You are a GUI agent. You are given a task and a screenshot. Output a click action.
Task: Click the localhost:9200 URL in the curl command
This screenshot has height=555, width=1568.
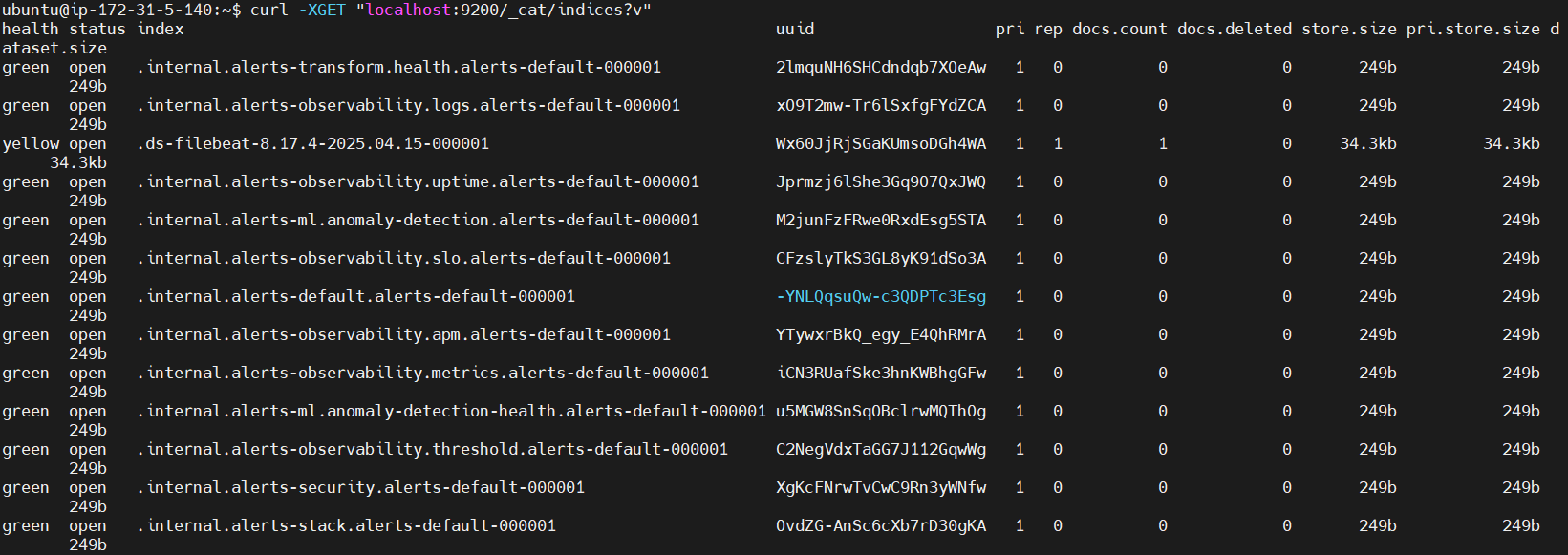(x=508, y=10)
